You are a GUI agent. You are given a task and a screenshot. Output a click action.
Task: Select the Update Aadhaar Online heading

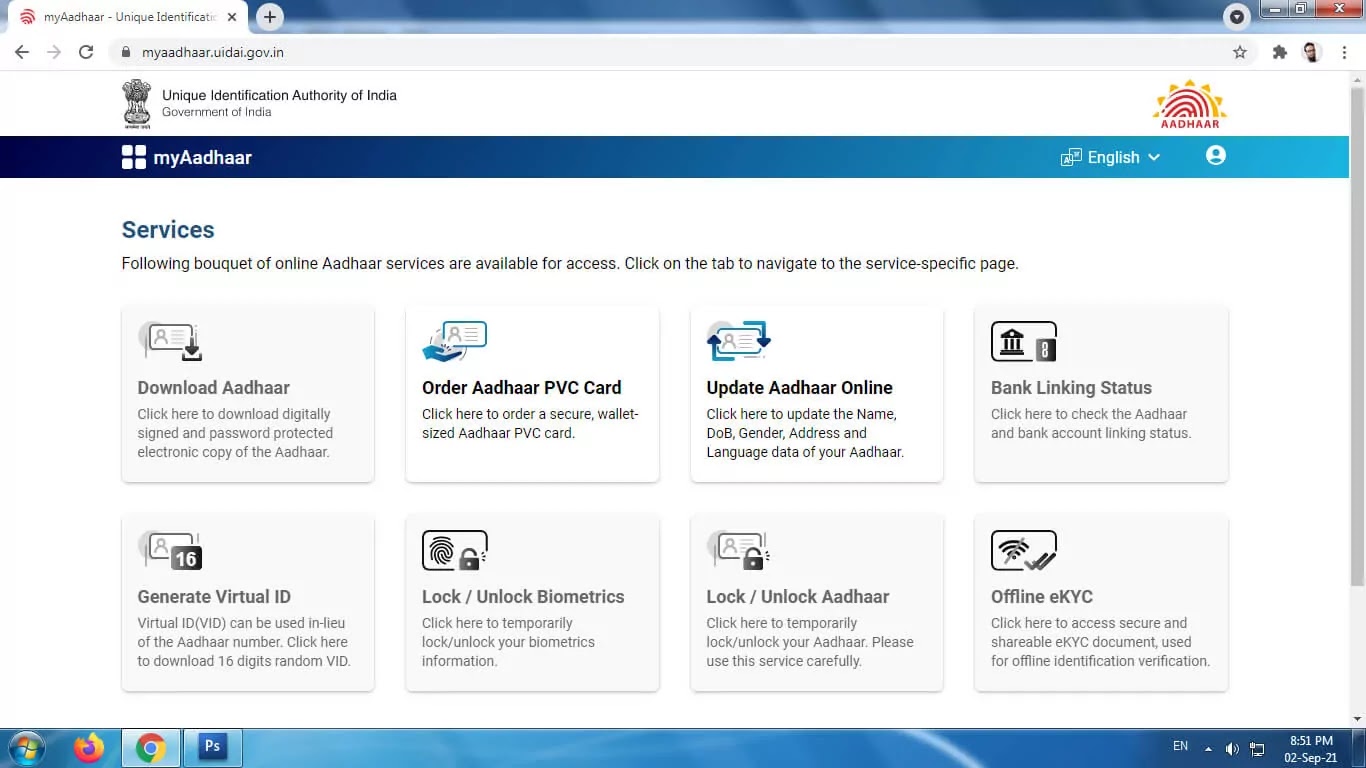800,388
